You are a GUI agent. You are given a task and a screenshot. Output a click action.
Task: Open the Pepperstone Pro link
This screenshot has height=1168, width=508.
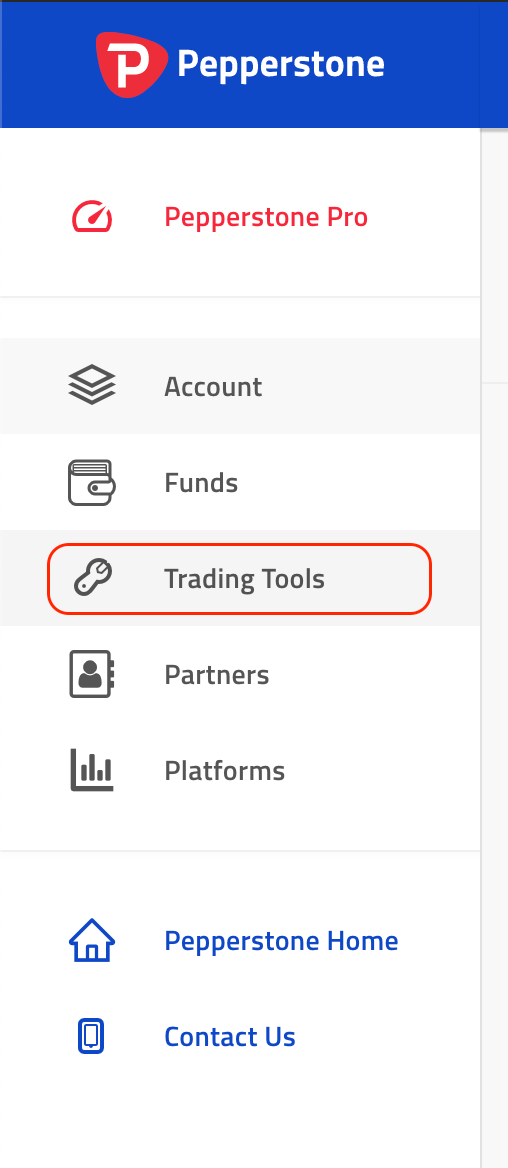[x=266, y=218]
